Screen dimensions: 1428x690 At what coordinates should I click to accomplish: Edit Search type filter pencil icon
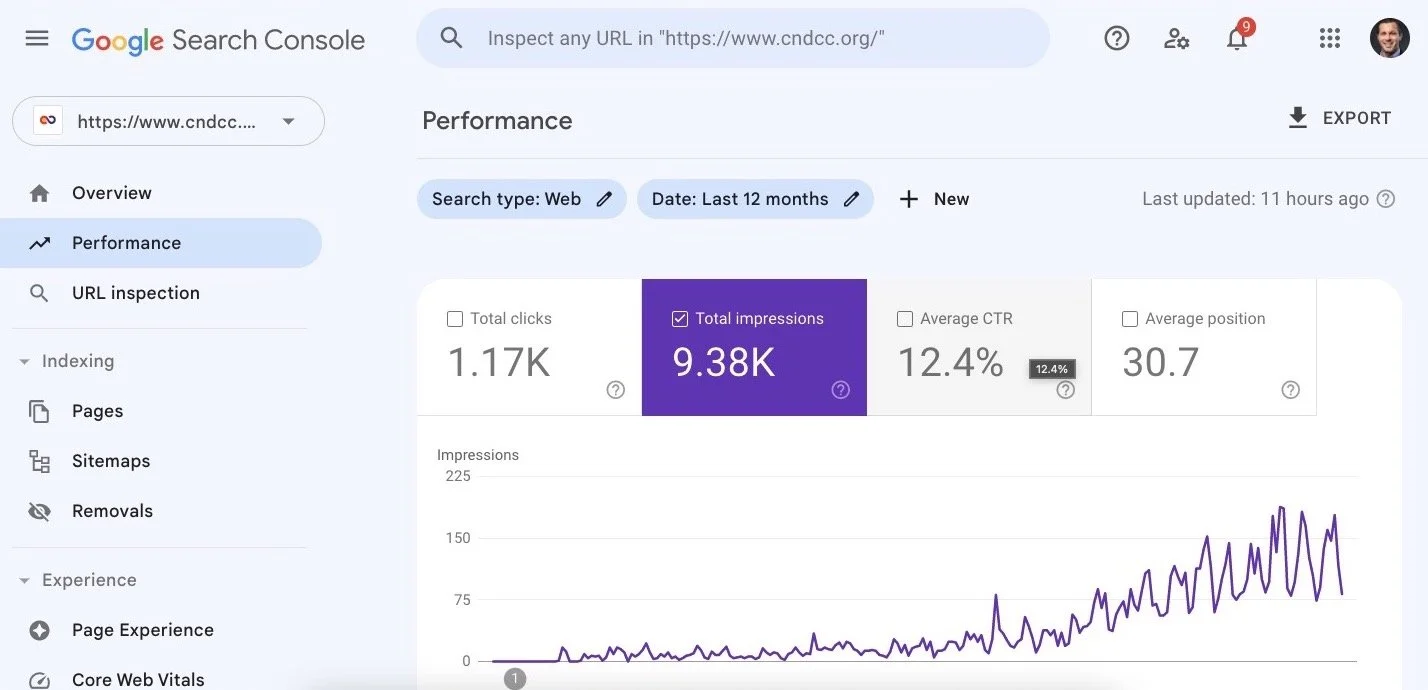tap(604, 199)
